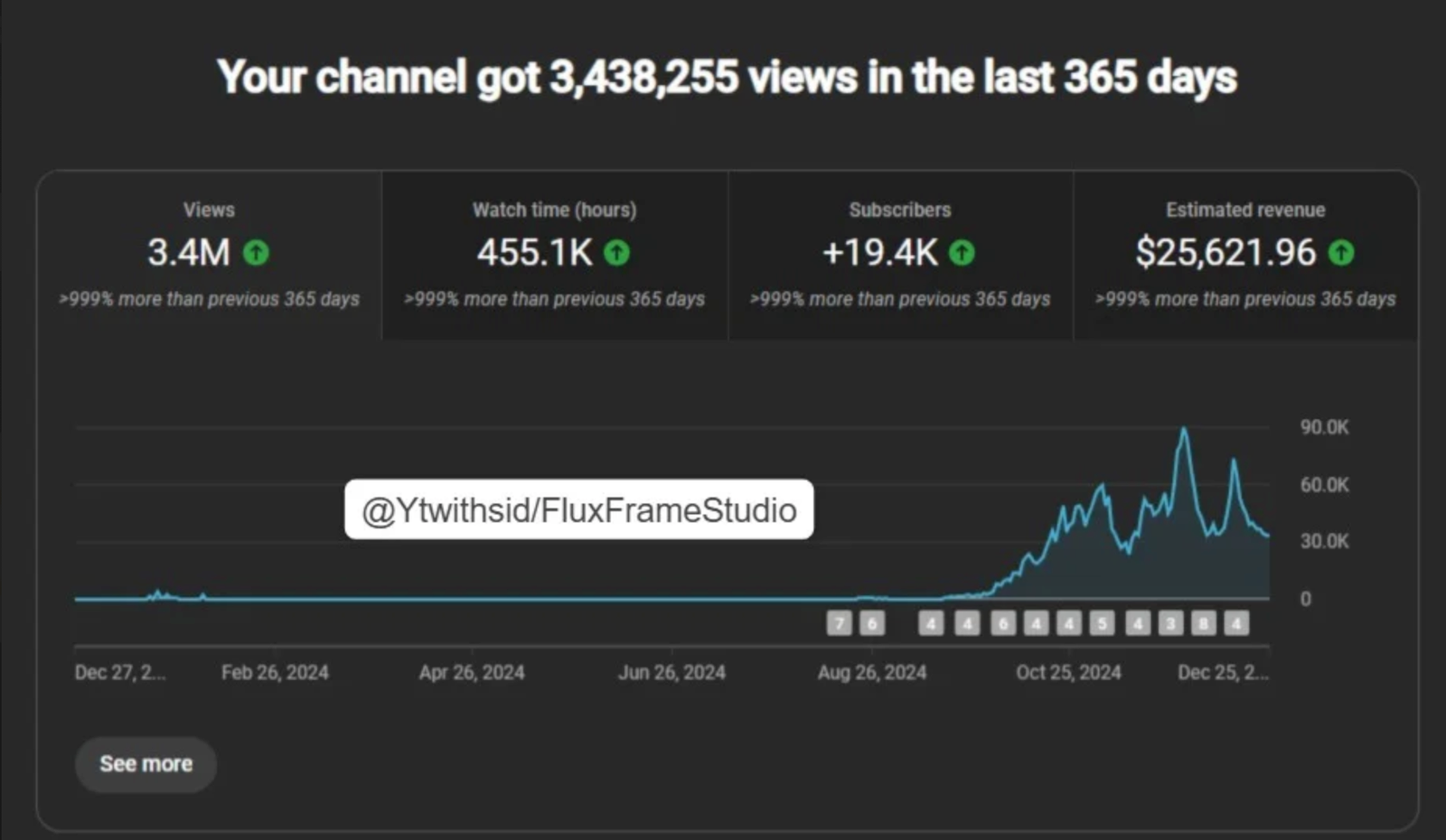Screen dimensions: 1446x840
Task: Click the growth arrow next to Estimated revenue
Action: (x=1343, y=253)
